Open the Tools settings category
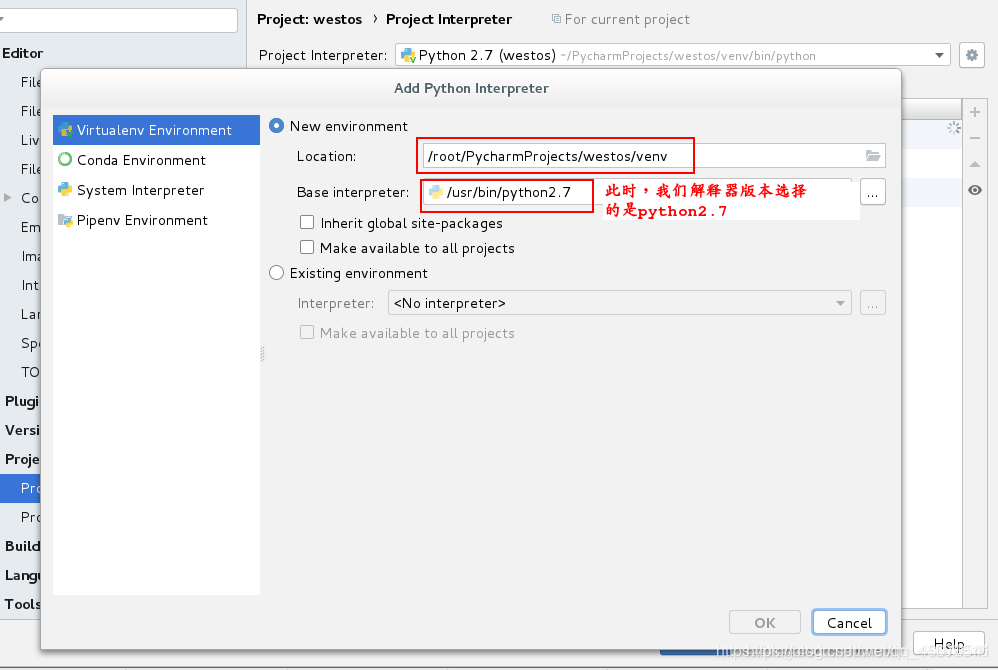The image size is (998, 670). pyautogui.click(x=22, y=604)
